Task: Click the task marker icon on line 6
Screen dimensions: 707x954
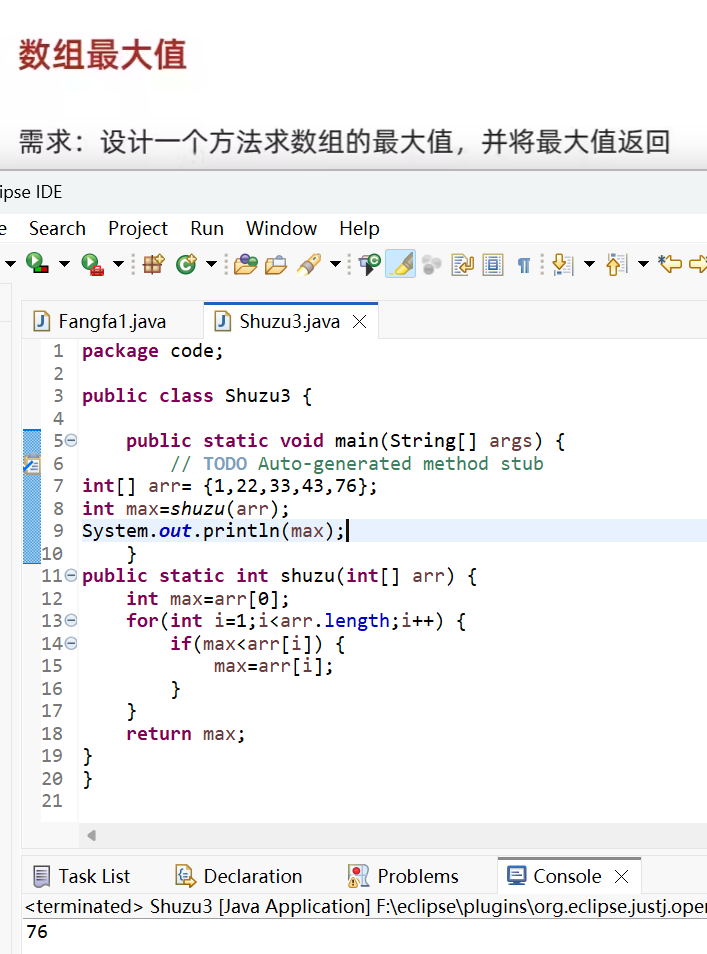Action: (32, 464)
